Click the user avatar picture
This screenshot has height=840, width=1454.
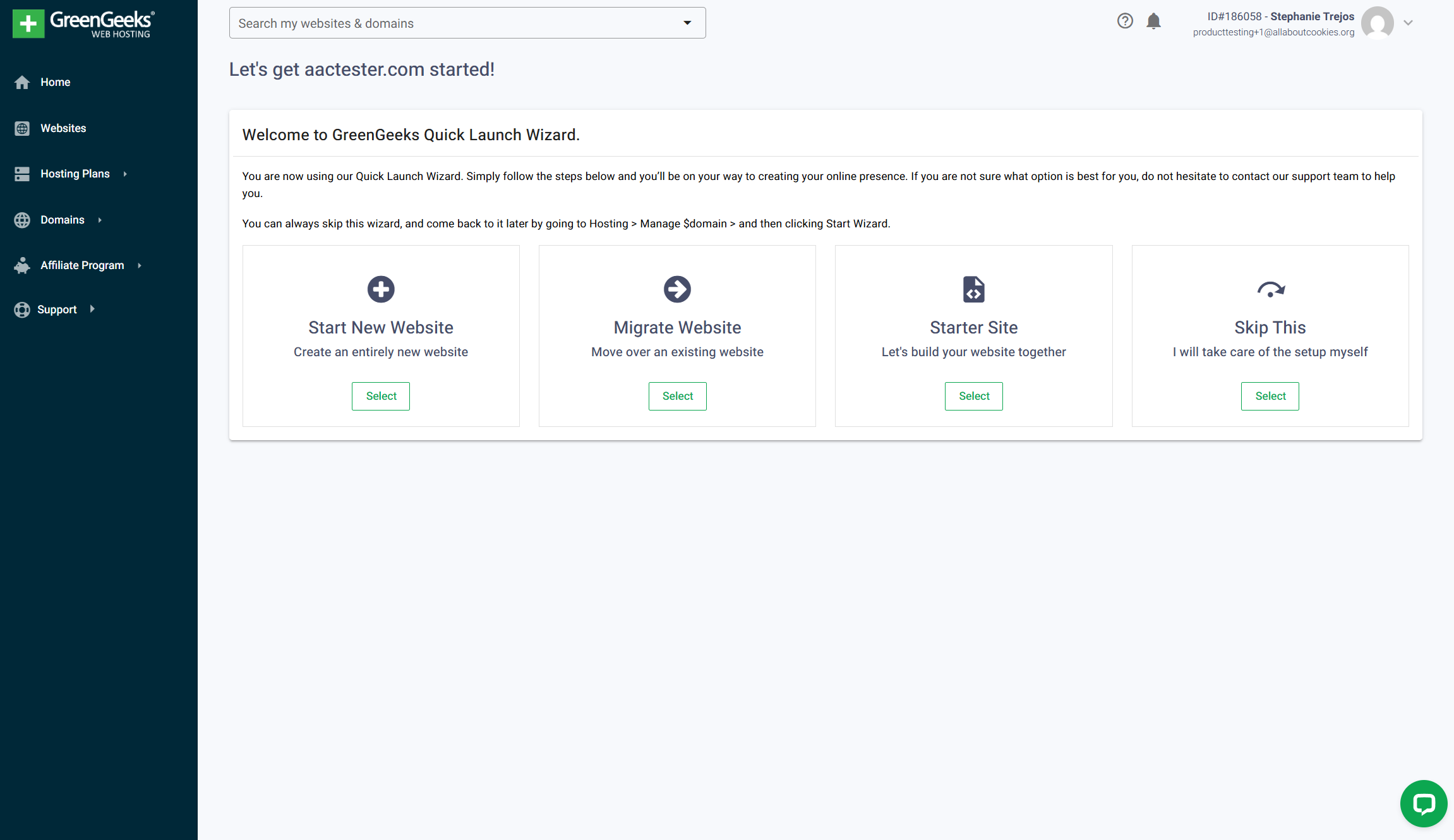[x=1377, y=23]
